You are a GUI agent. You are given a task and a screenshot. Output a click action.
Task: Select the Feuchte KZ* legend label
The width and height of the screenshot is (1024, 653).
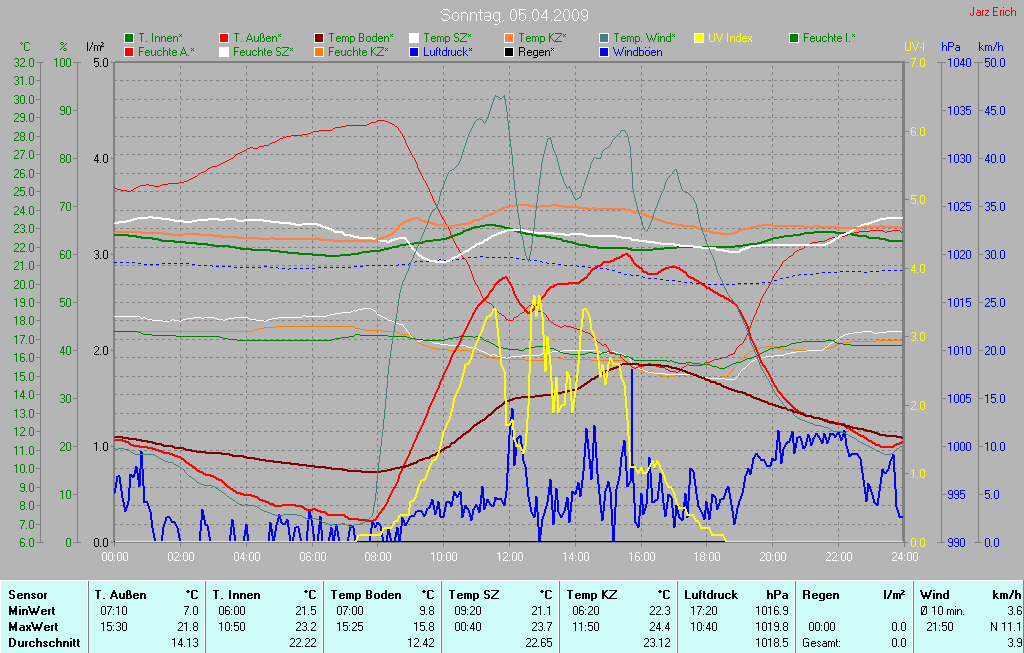359,52
